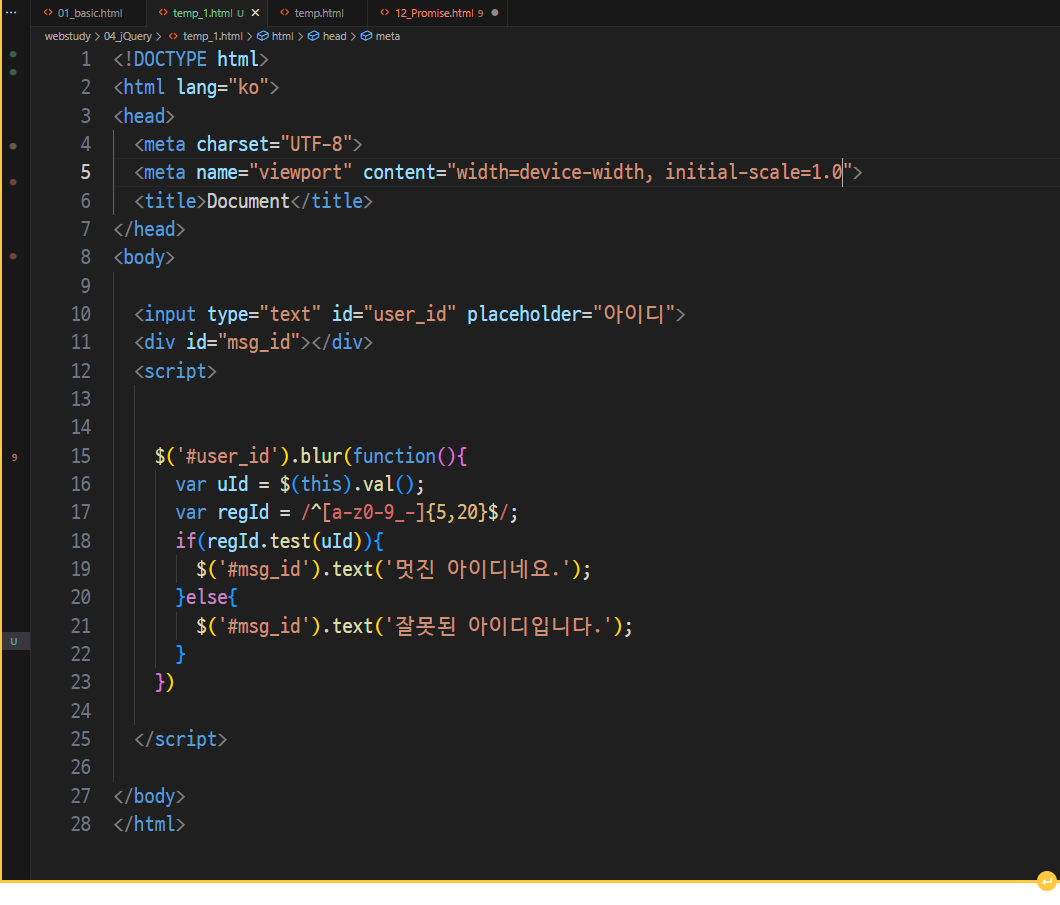This screenshot has height=905, width=1060.
Task: Close the temp_1.html tab
Action: [255, 13]
